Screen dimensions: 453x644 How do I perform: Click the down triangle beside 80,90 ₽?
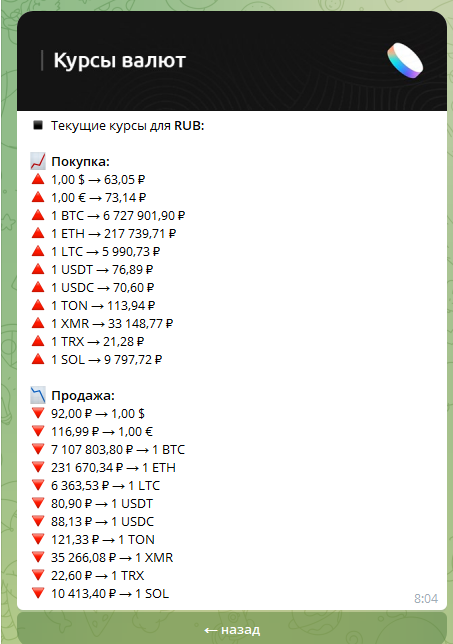coord(38,503)
